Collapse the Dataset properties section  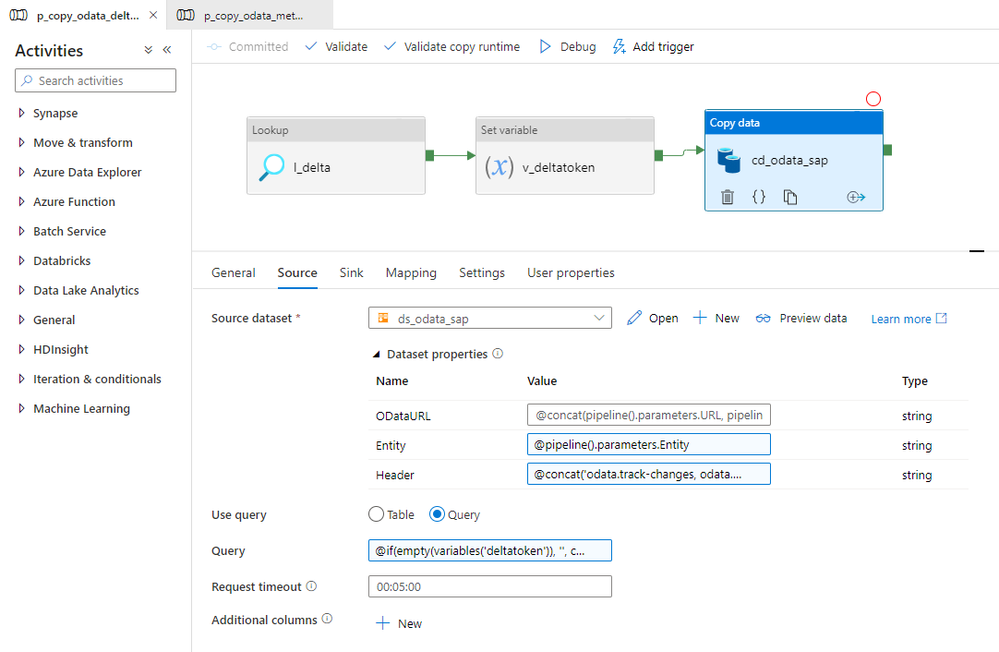(377, 354)
